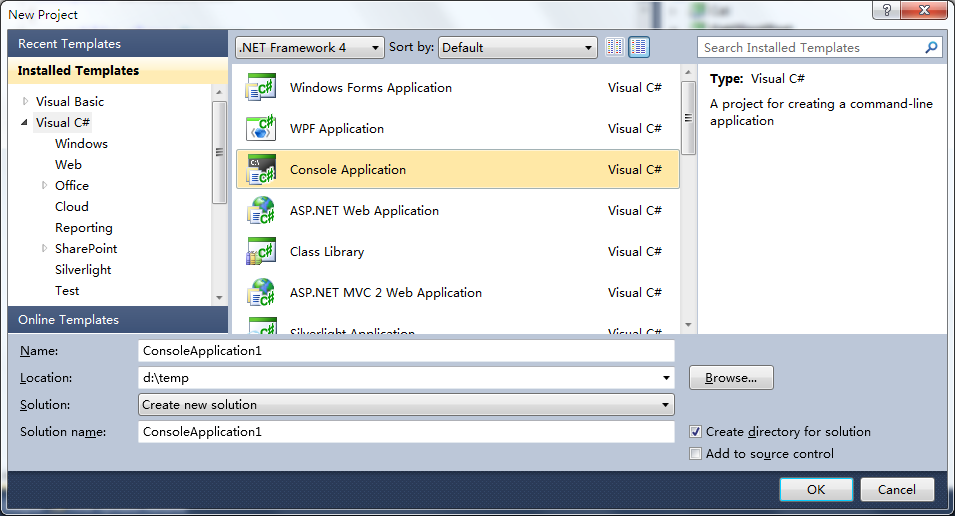Click the search magnifier icon
Image resolution: width=955 pixels, height=516 pixels.
(931, 47)
